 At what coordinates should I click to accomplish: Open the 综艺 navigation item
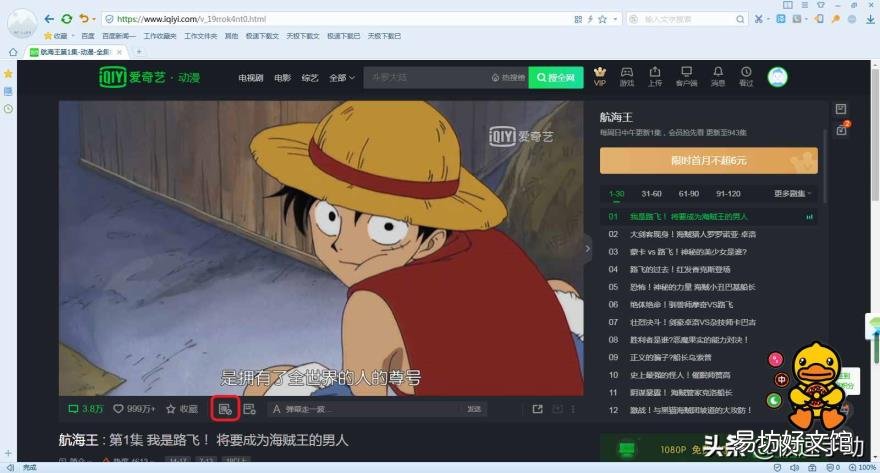click(310, 78)
